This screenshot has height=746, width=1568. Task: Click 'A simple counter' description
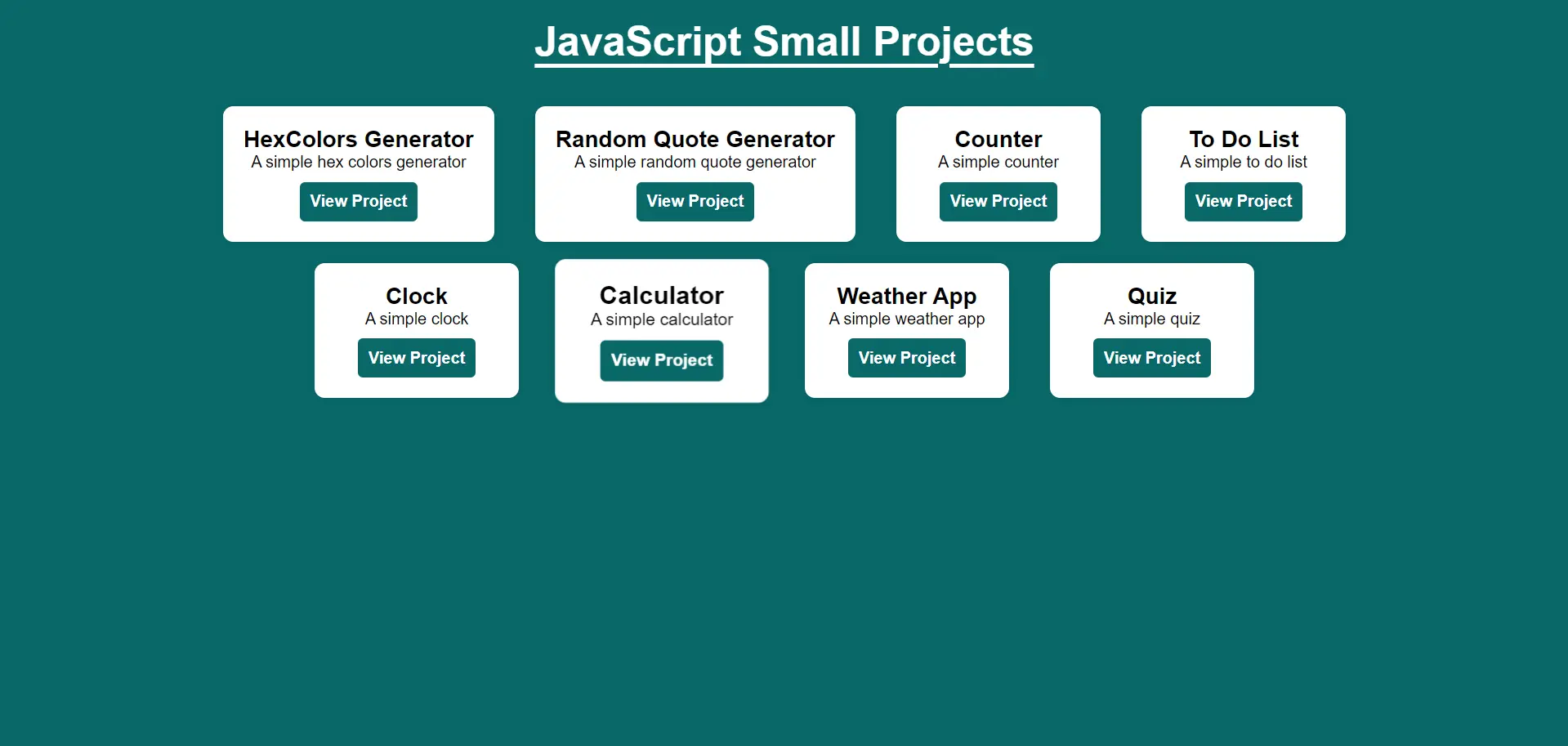click(x=998, y=162)
